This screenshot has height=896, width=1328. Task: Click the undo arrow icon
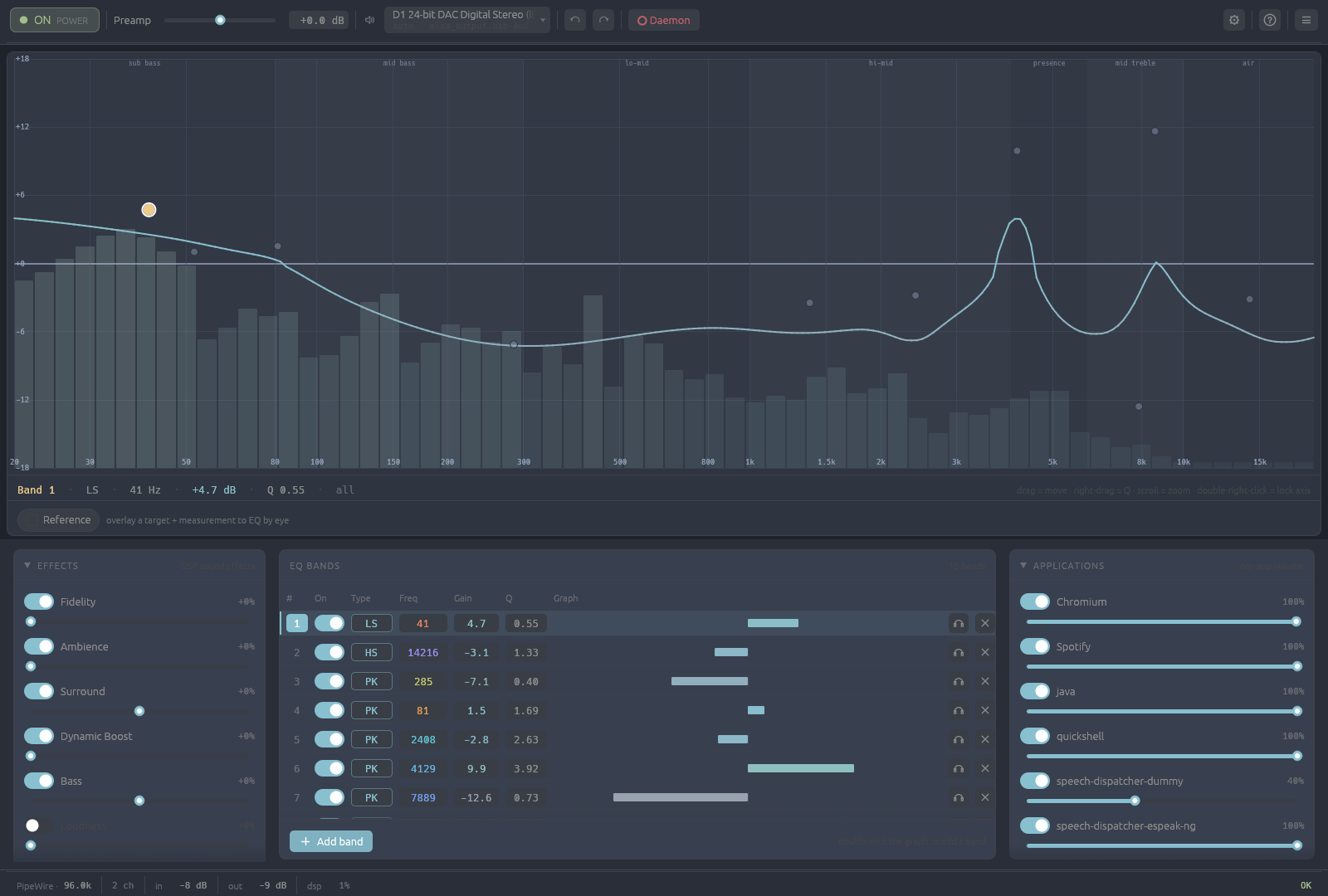click(x=575, y=20)
